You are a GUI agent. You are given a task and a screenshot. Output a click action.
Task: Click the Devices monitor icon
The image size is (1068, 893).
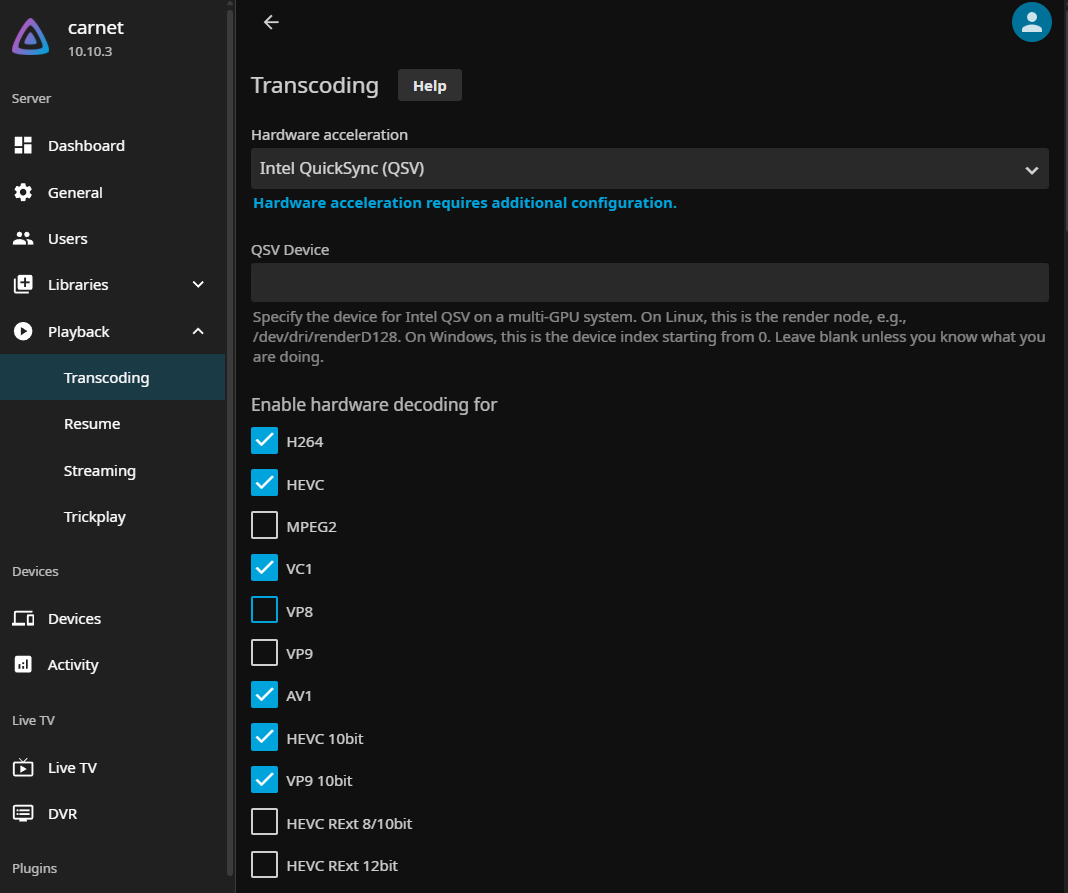tap(23, 618)
